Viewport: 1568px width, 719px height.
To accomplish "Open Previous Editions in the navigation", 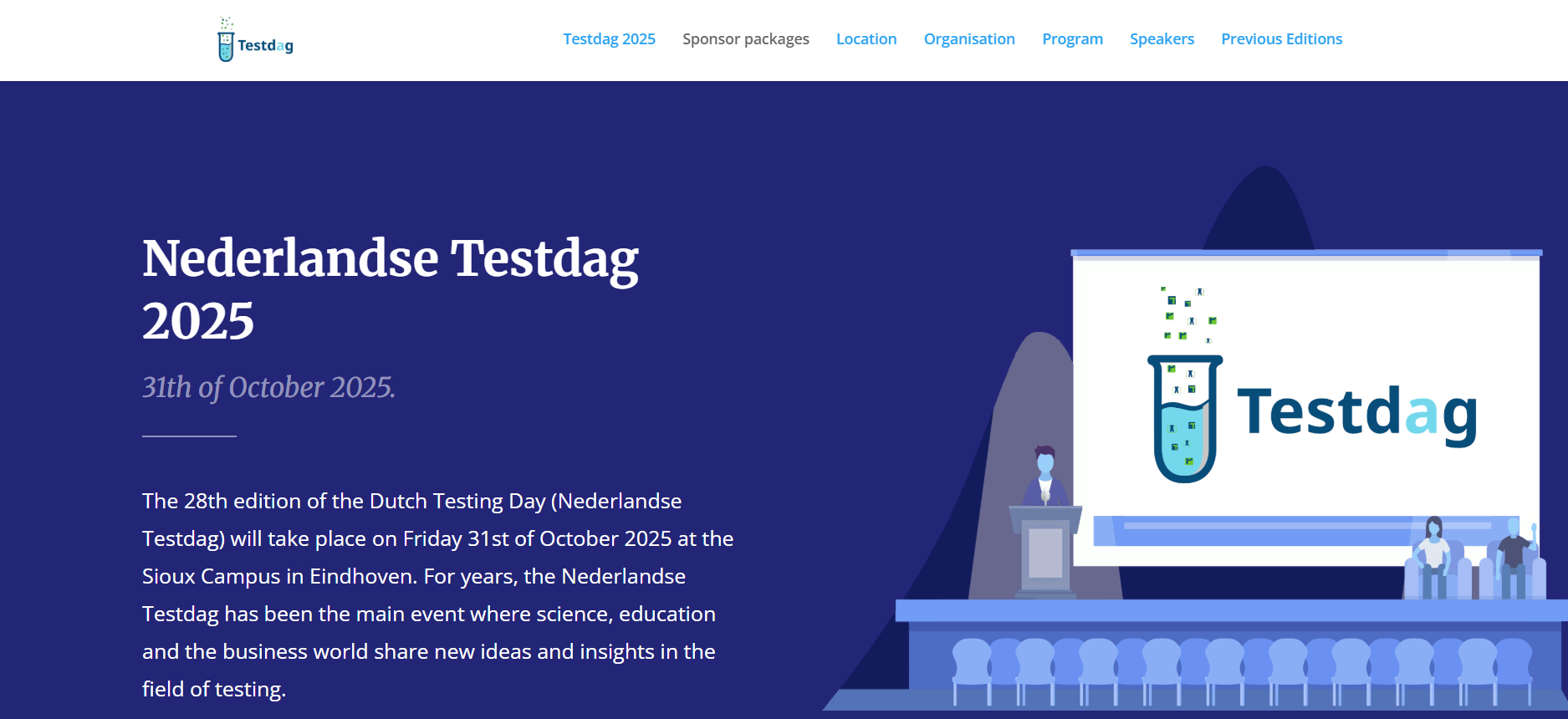I will 1281,39.
